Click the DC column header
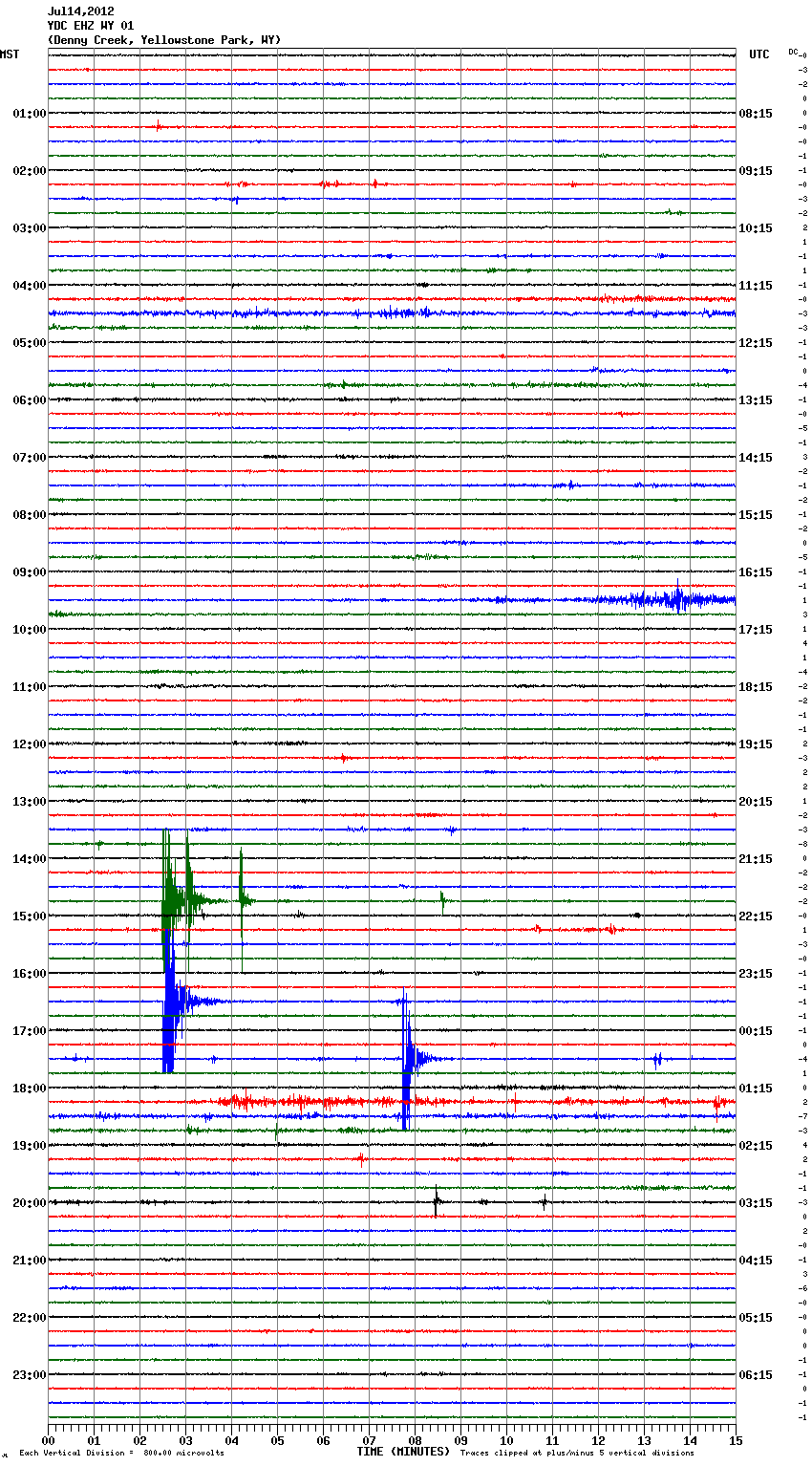The width and height of the screenshot is (812, 1466). (793, 52)
